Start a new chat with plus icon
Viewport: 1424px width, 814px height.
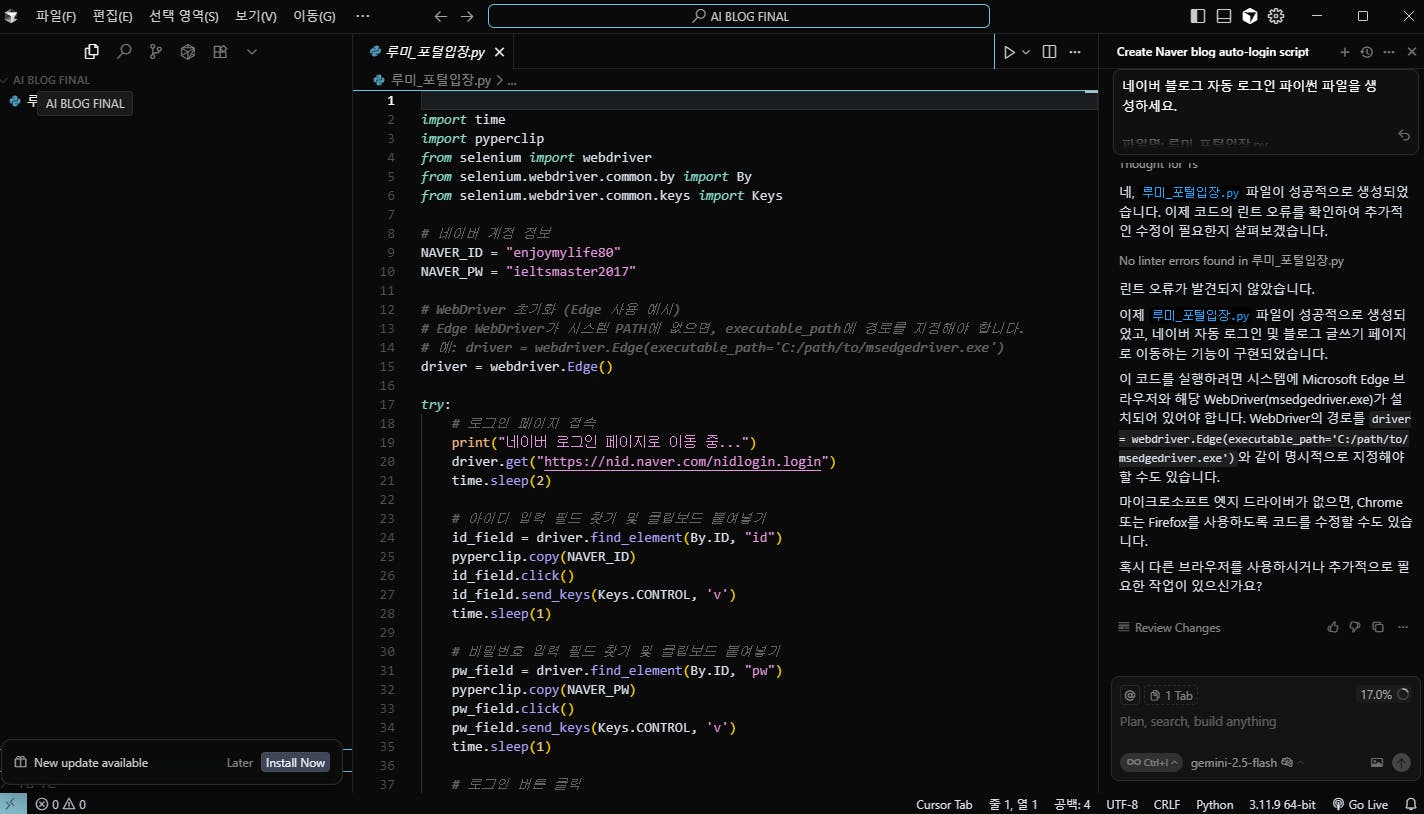coord(1345,52)
